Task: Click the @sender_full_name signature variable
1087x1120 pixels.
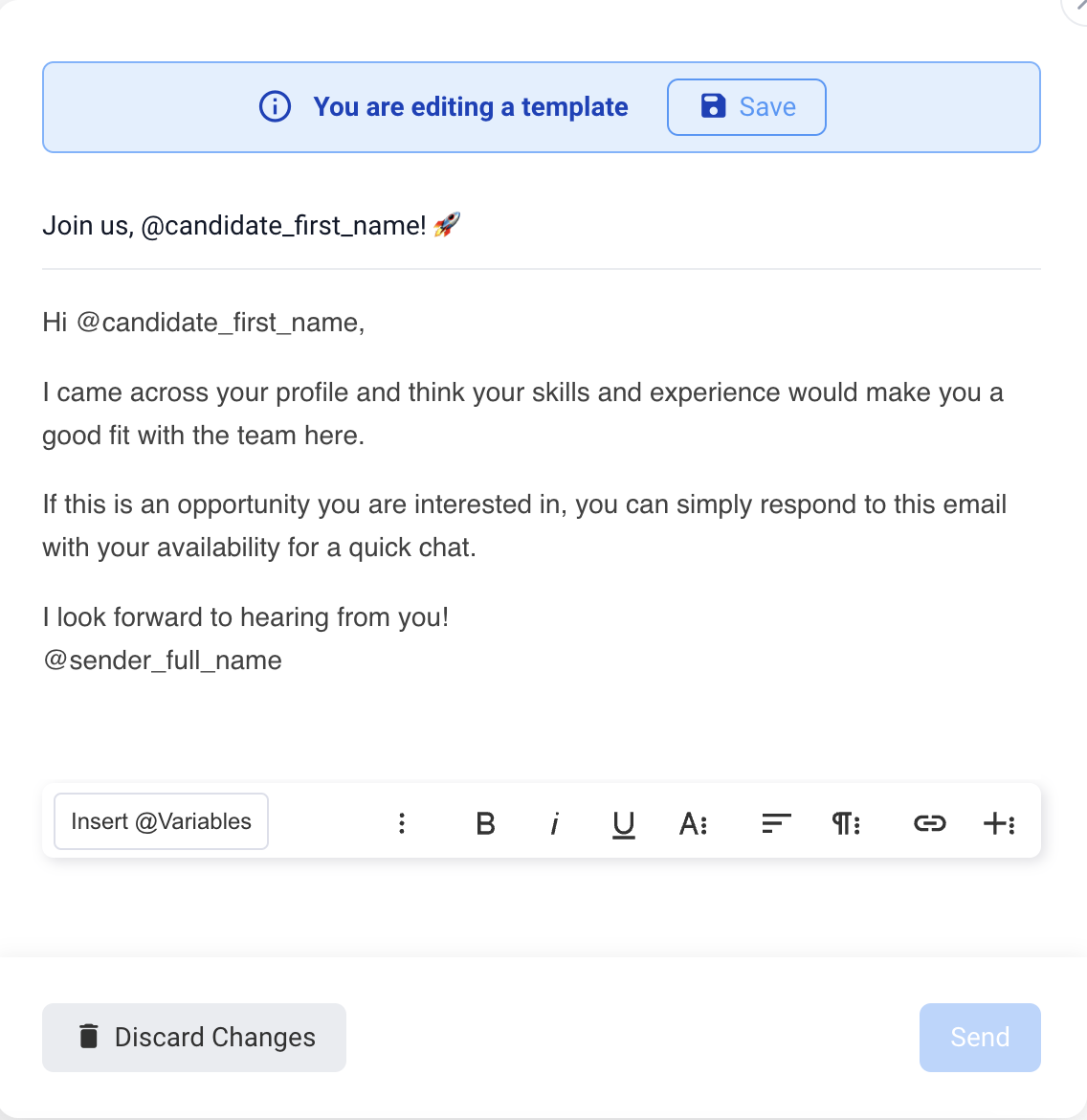Action: (x=163, y=661)
